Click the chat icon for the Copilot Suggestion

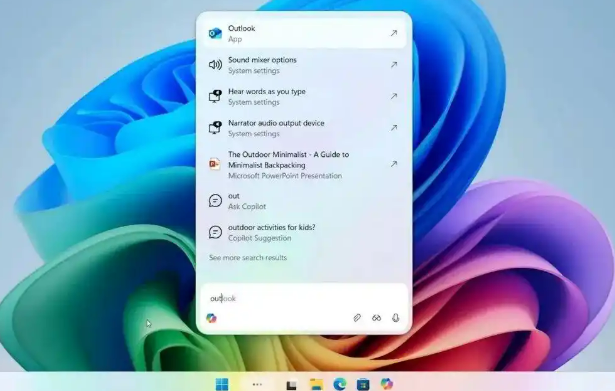(x=215, y=232)
